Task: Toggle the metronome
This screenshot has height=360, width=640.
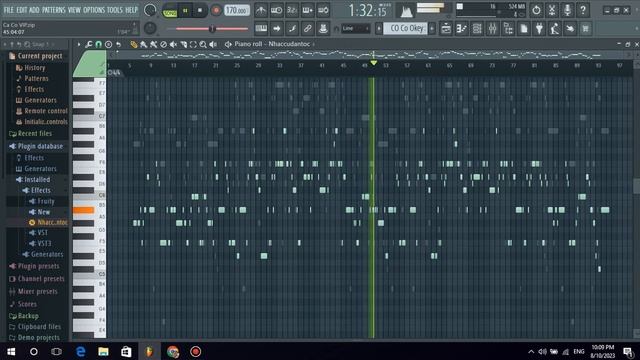Action: tap(261, 10)
